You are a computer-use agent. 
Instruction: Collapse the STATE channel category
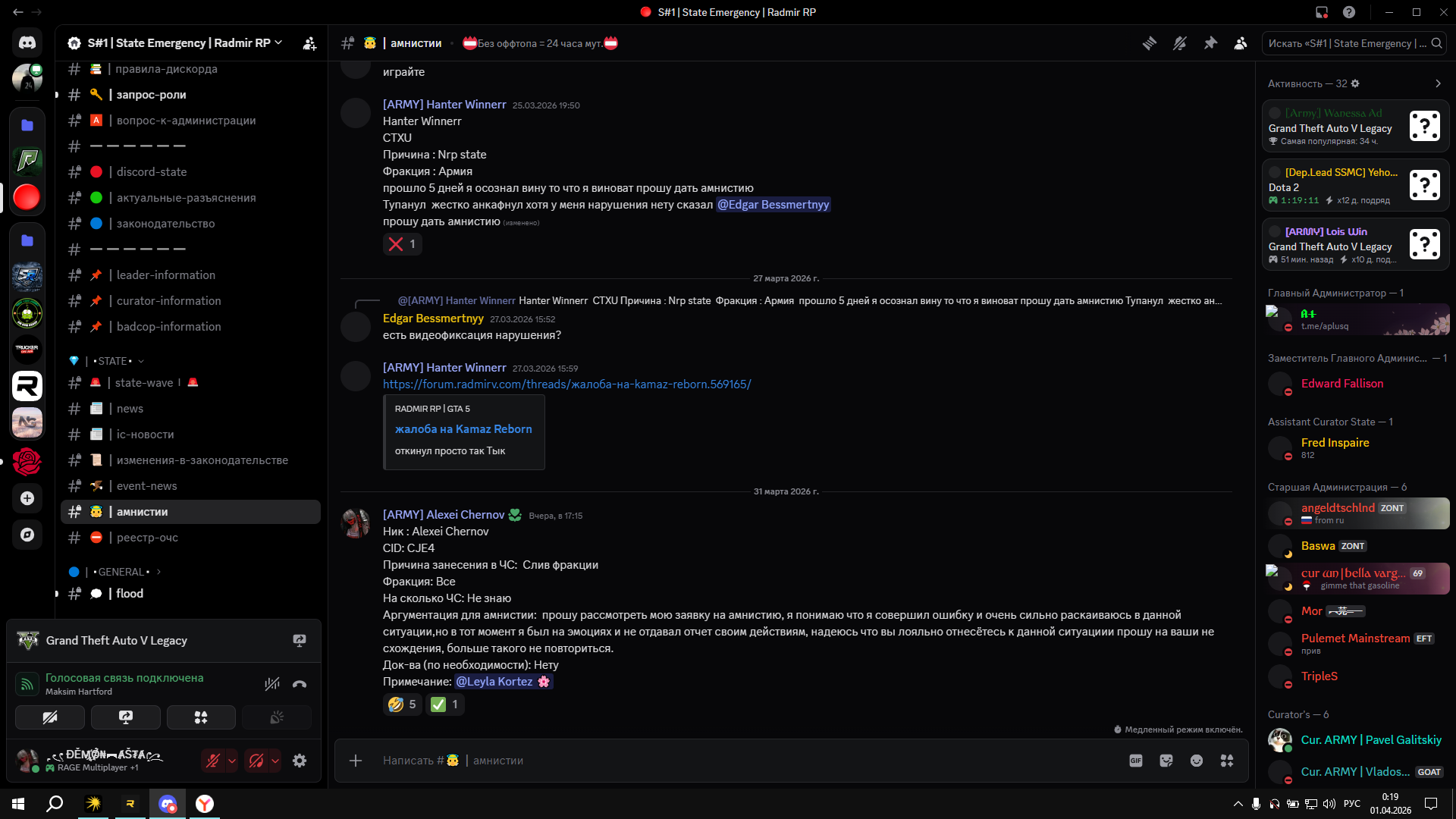[114, 361]
